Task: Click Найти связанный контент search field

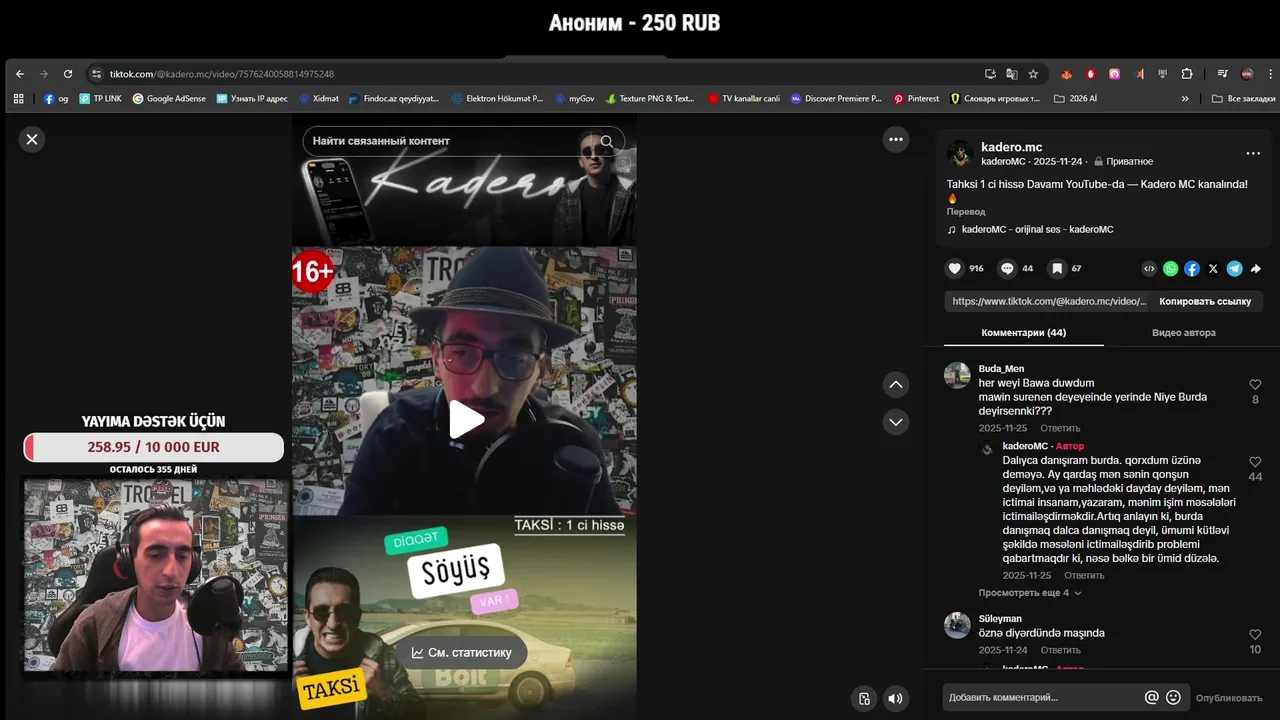Action: click(x=450, y=141)
